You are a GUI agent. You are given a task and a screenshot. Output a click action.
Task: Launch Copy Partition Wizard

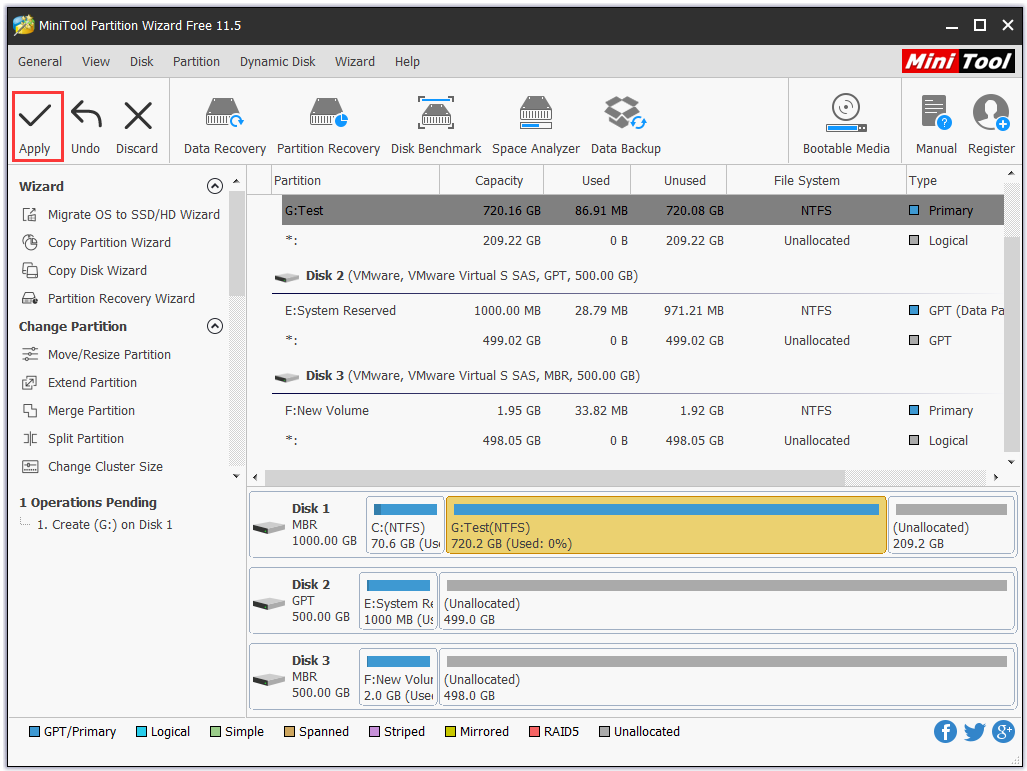tap(96, 242)
